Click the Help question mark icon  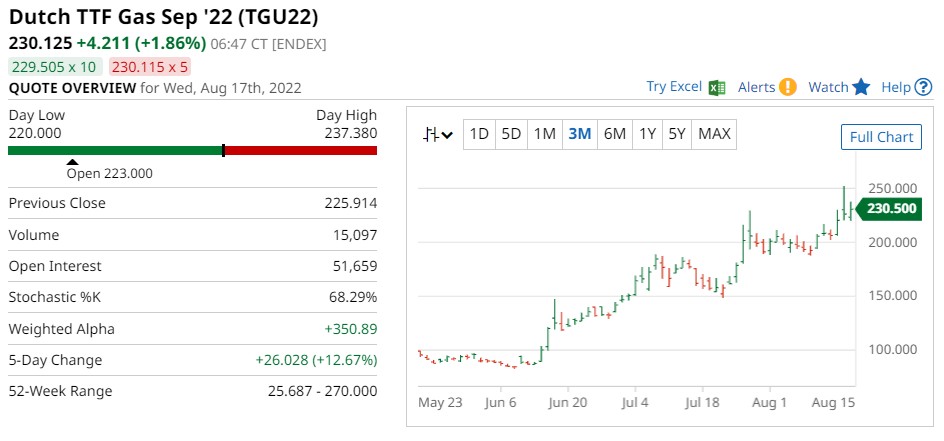pyautogui.click(x=924, y=87)
